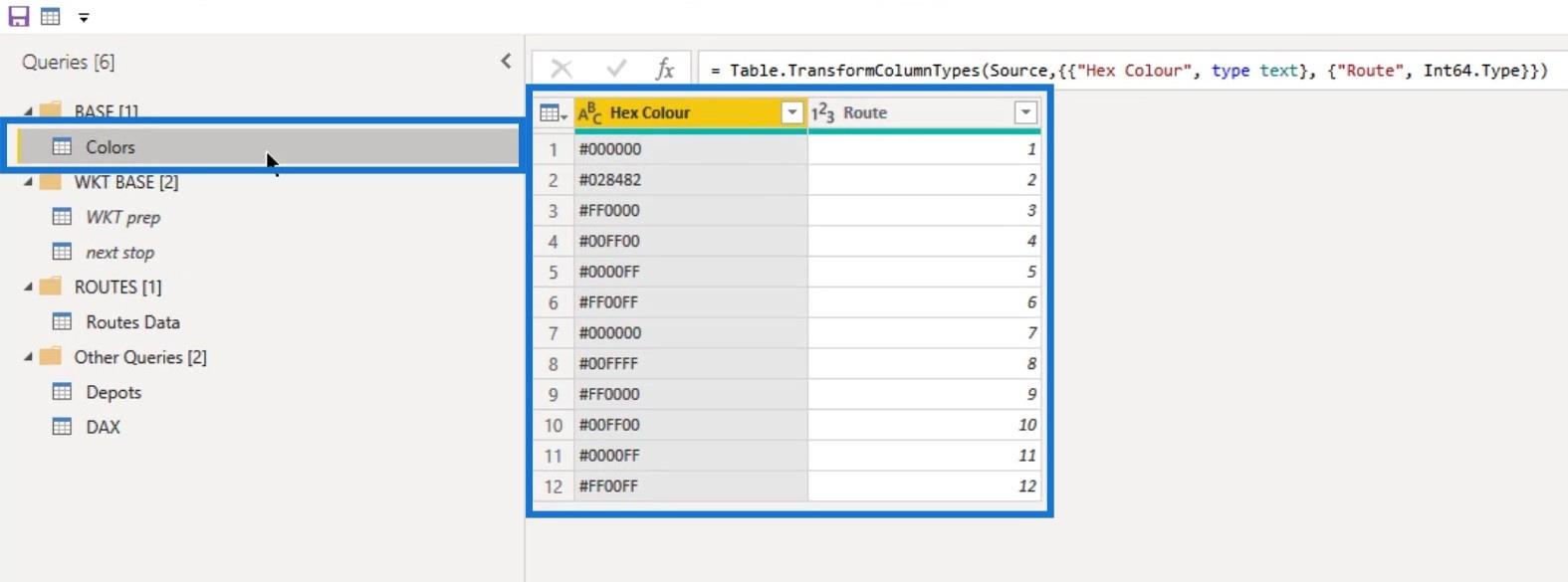Select the Colors query
This screenshot has width=1568, height=582.
tap(269, 147)
